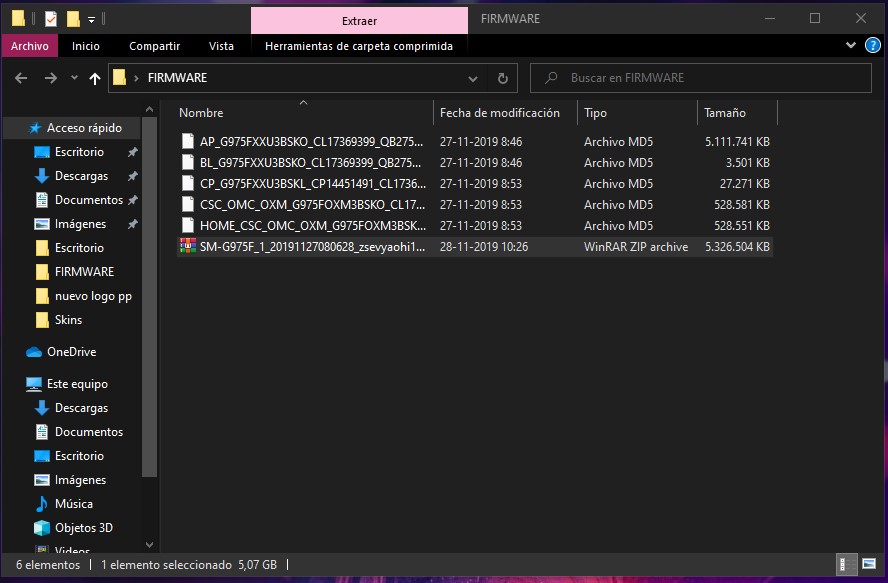888x583 pixels.
Task: Open the address bar history dropdown
Action: (x=473, y=79)
